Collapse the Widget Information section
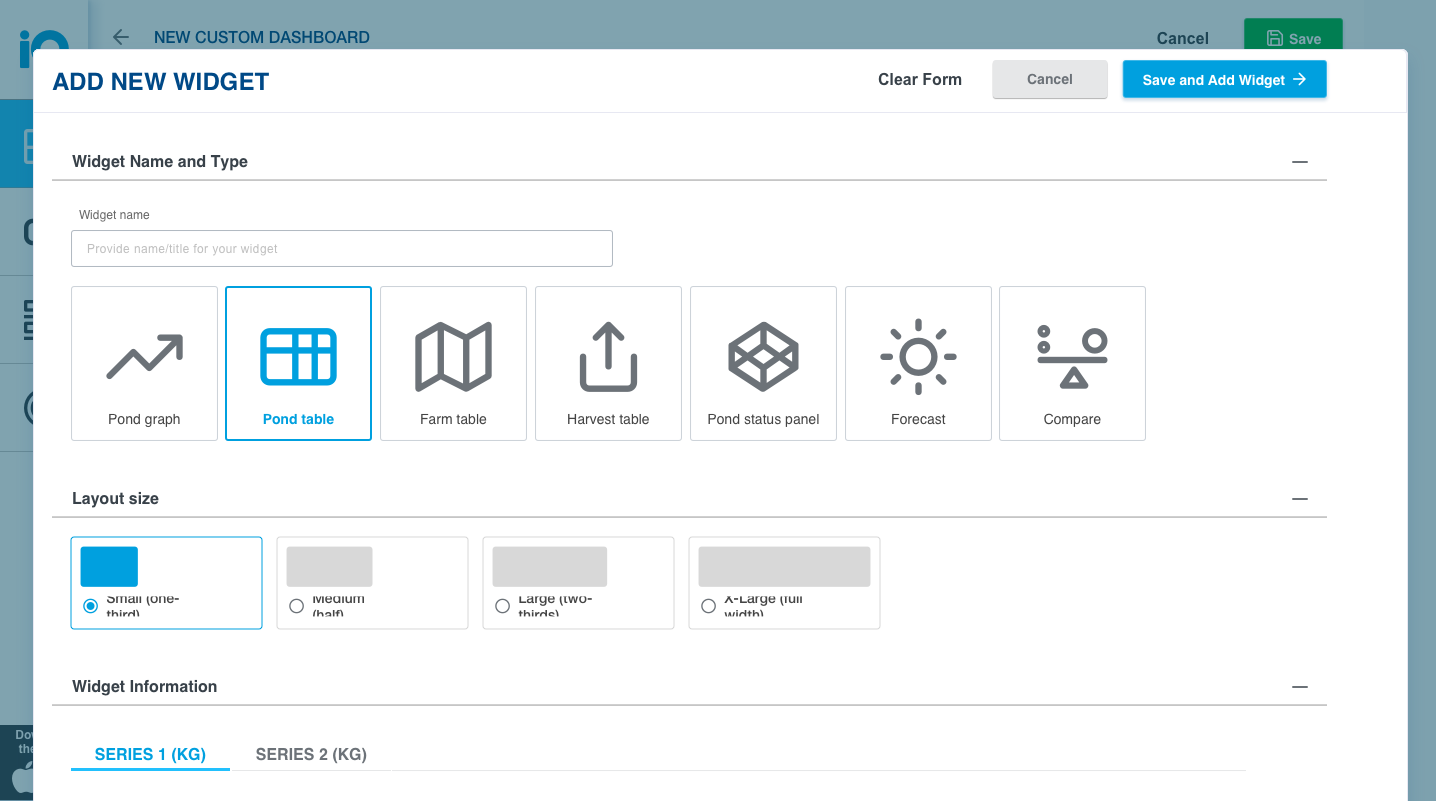 pos(1299,687)
